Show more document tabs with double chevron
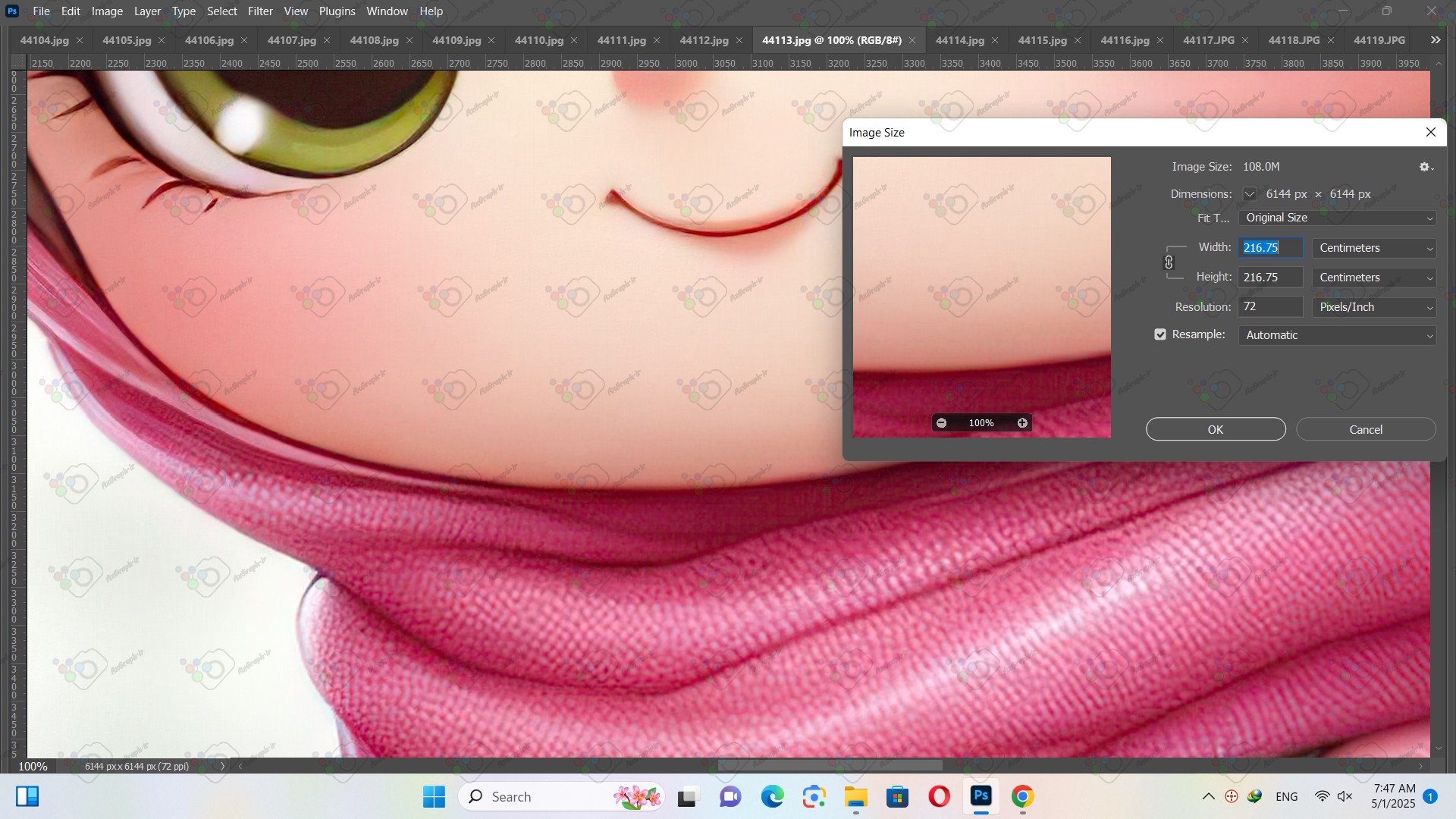This screenshot has height=819, width=1456. (x=1436, y=40)
